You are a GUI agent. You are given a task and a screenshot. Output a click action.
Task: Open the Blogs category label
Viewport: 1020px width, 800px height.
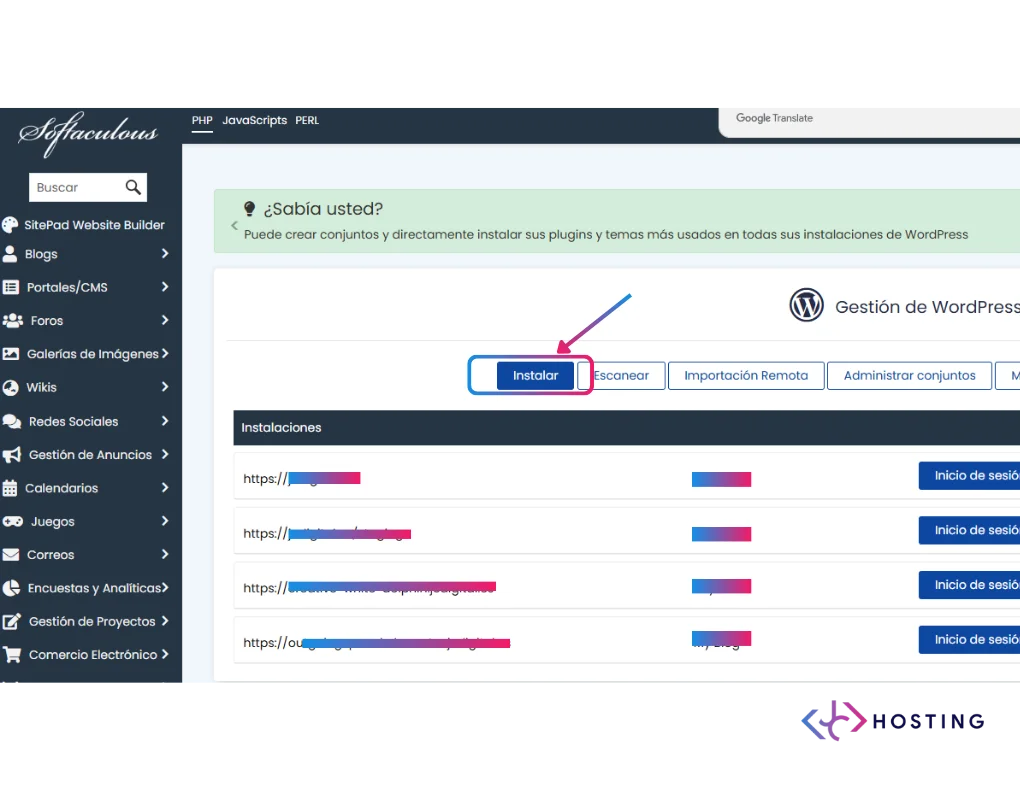(x=41, y=254)
